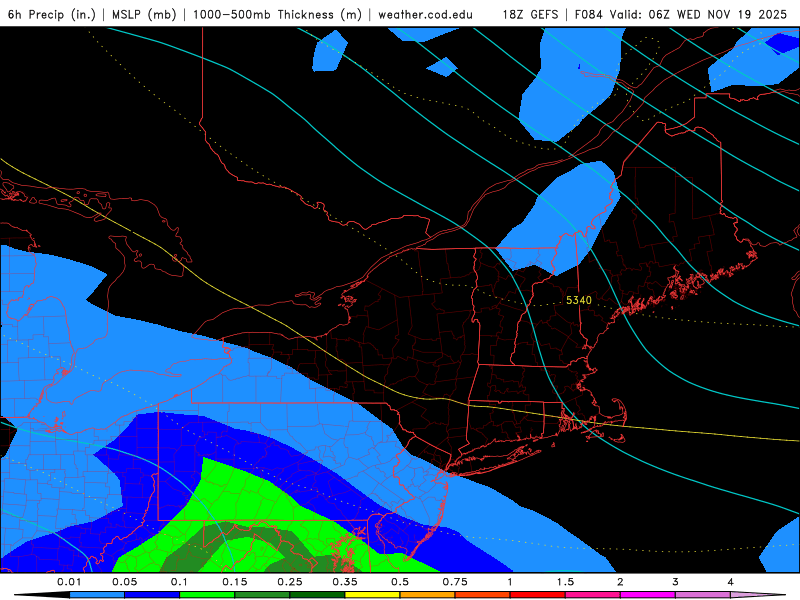Click the 0.35 legend value label
This screenshot has height=600, width=800.
coord(345,582)
